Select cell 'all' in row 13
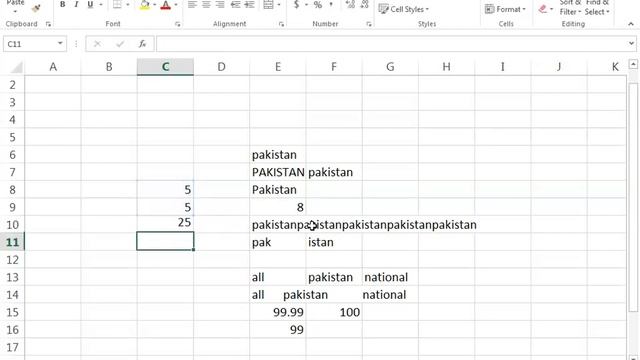Viewport: 640px width, 360px height. coord(278,277)
